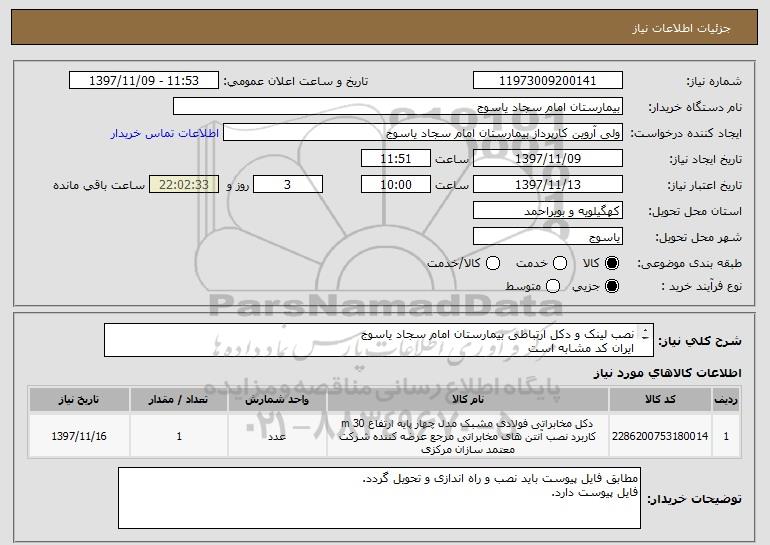770x545 pixels.
Task: Click the validity date 1397/11/13 field
Action: coord(548,185)
